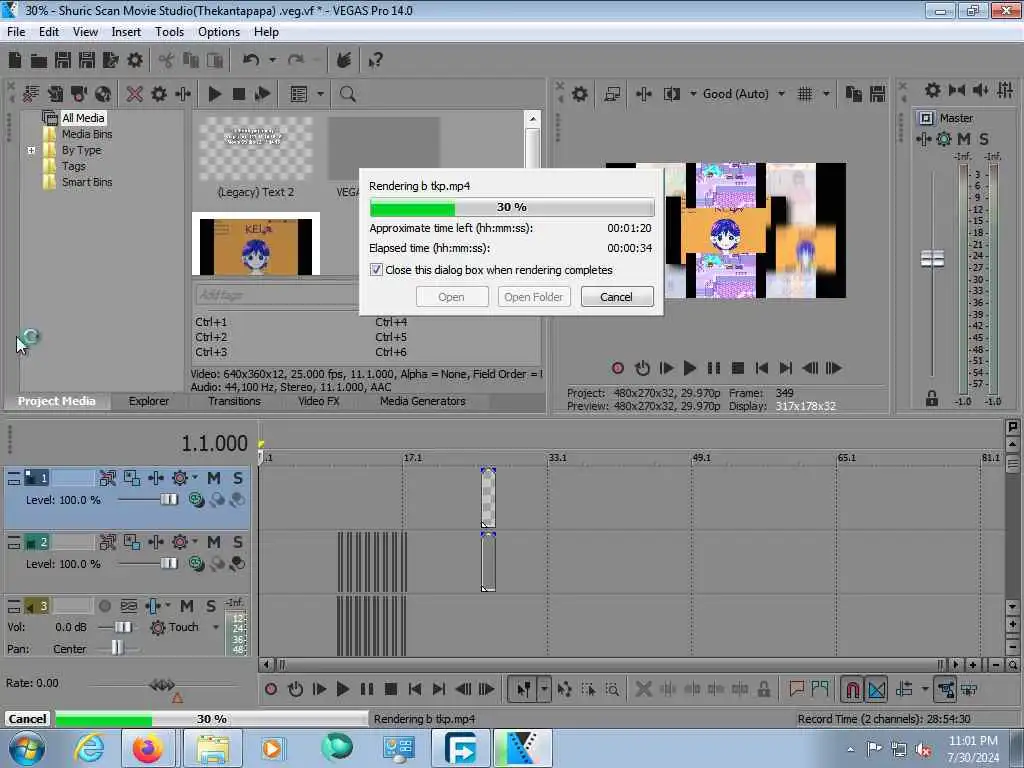Solo video track 1
The width and height of the screenshot is (1024, 768).
238,478
